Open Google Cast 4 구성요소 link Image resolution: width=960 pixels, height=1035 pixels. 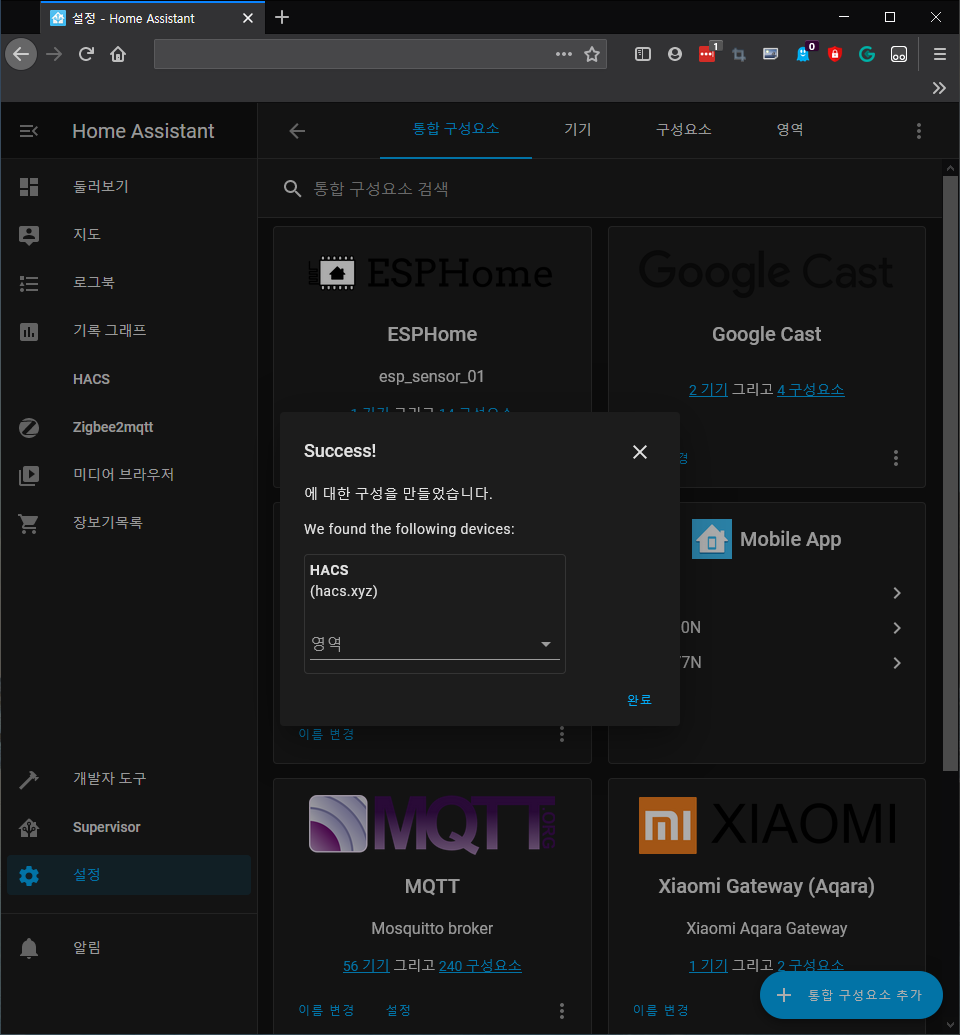pos(811,390)
